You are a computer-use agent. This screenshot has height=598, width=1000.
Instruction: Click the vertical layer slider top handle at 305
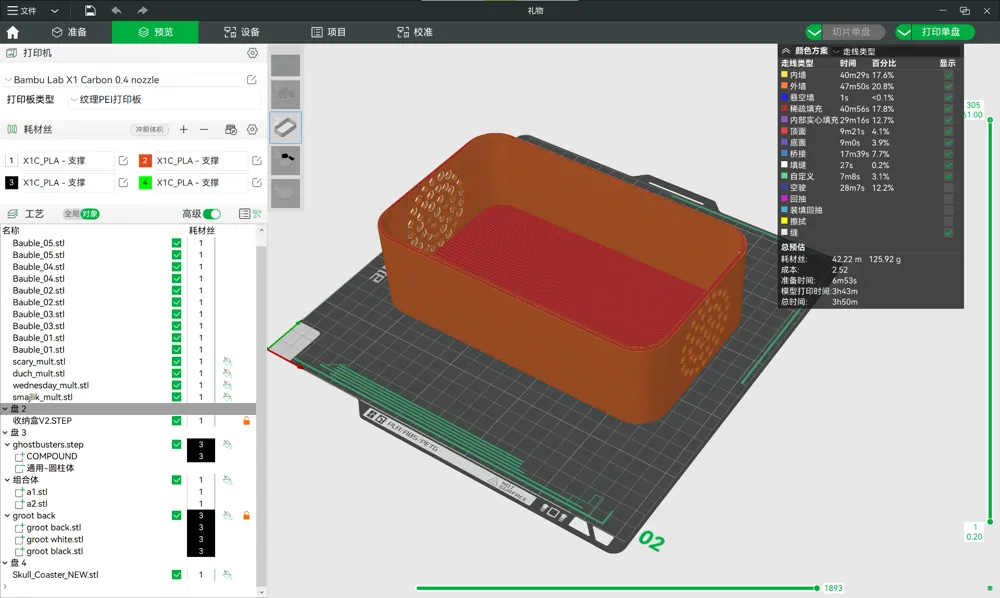990,119
